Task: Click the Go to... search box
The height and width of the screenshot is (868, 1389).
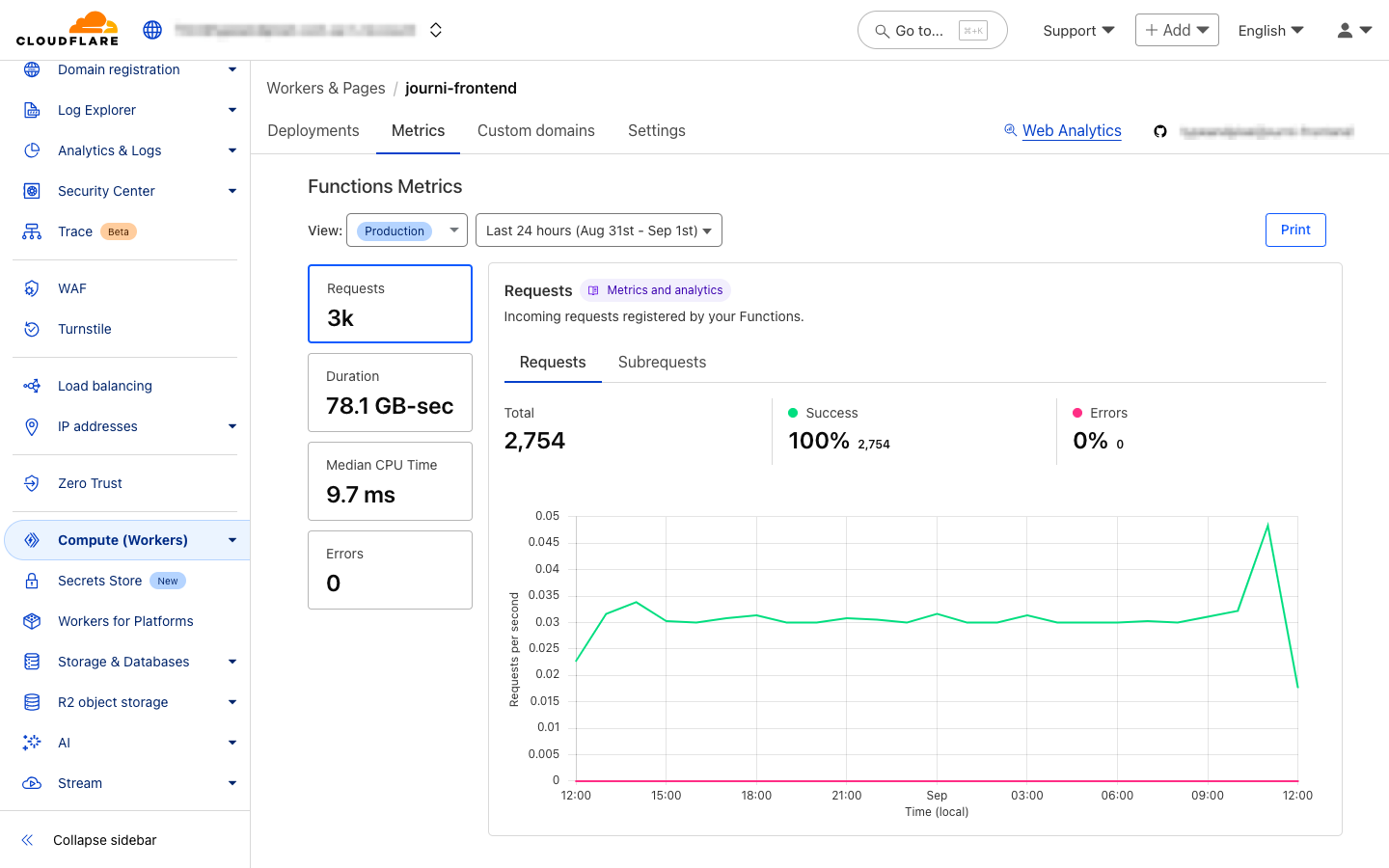Action: [932, 30]
